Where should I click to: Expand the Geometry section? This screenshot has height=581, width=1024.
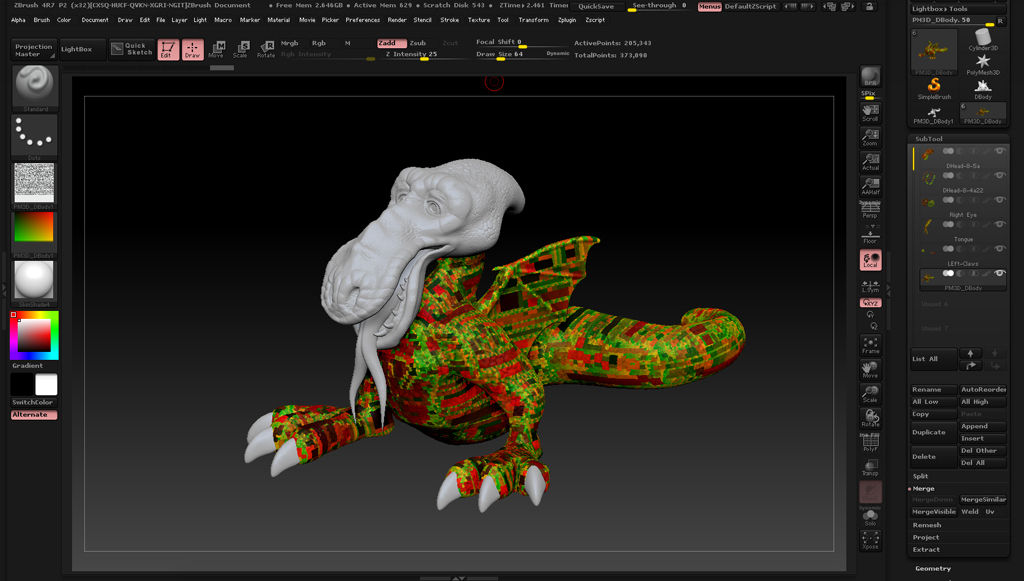933,569
